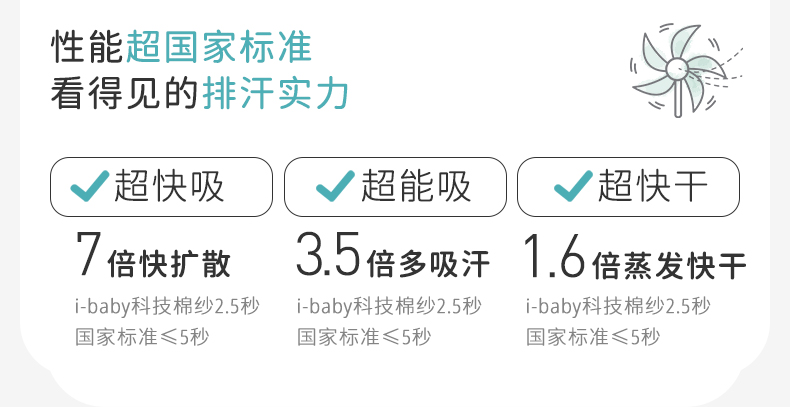Click the checkmark beside 超快吸
Image resolution: width=790 pixels, height=407 pixels.
[90, 186]
